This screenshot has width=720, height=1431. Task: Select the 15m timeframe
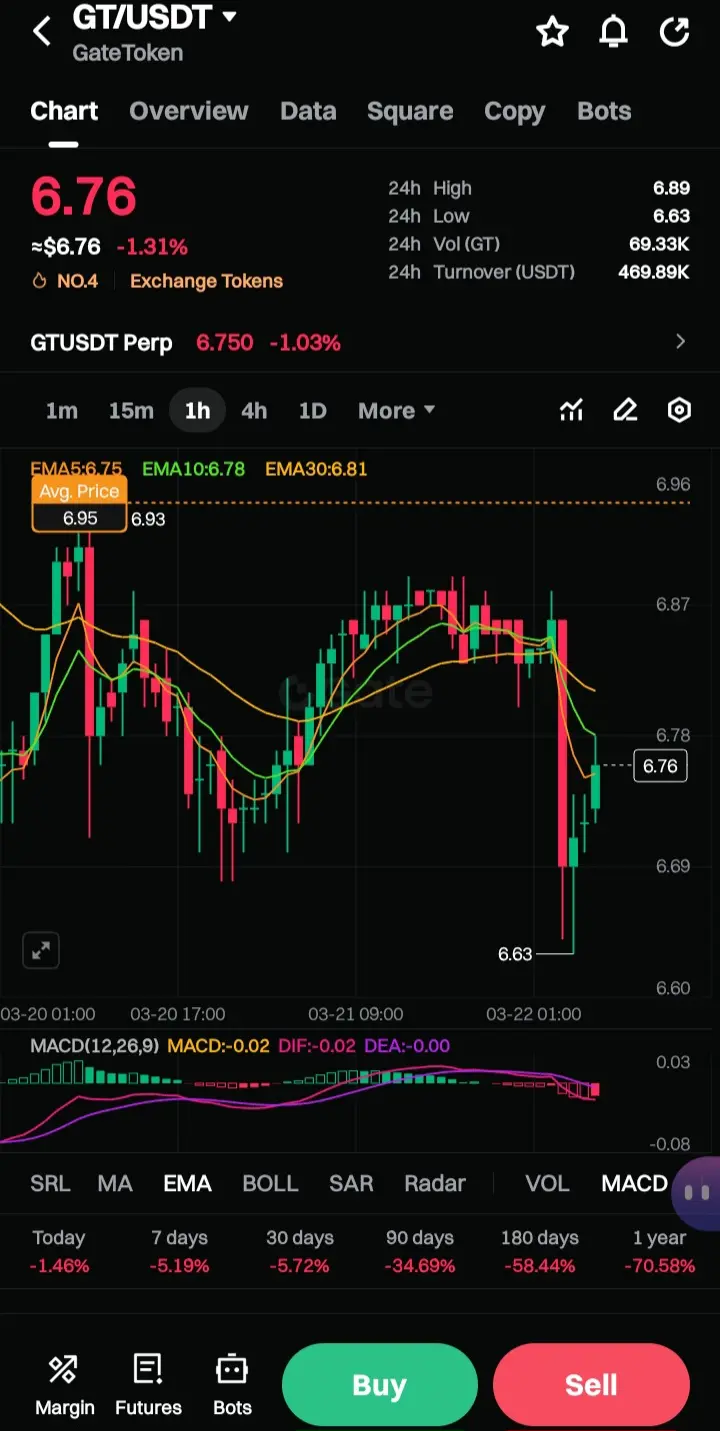point(131,411)
